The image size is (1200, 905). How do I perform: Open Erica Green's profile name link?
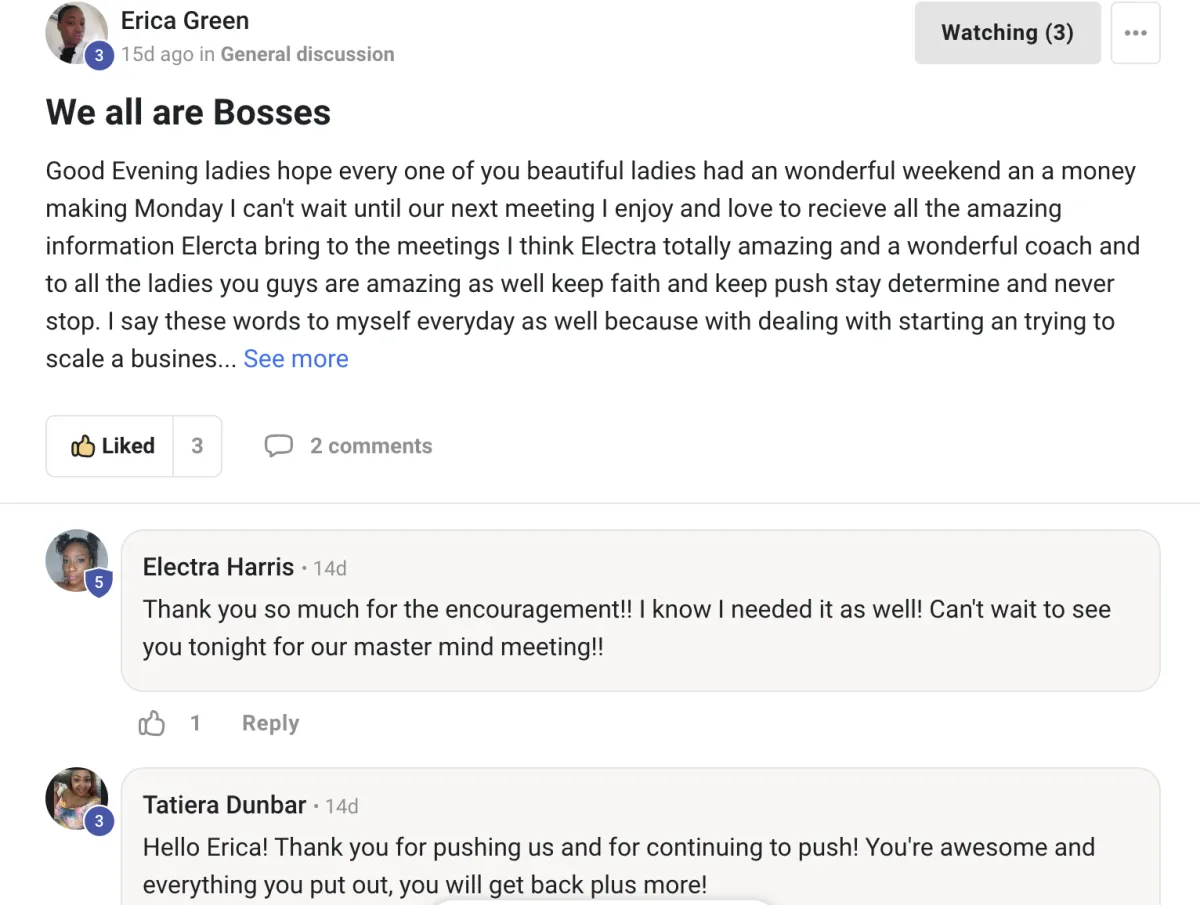click(x=185, y=20)
